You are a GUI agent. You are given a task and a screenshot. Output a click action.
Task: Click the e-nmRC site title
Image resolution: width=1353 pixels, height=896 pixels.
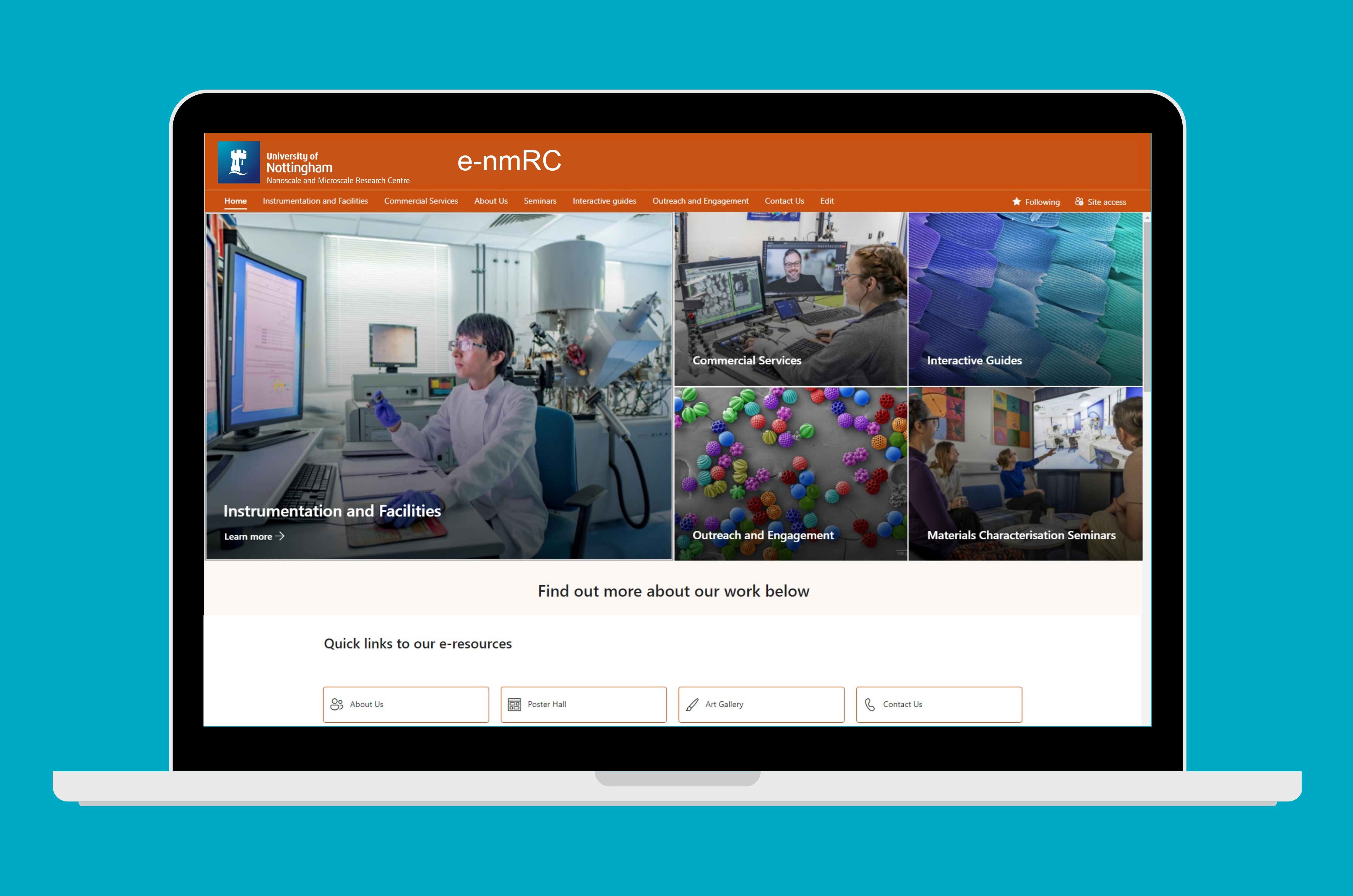(x=509, y=161)
